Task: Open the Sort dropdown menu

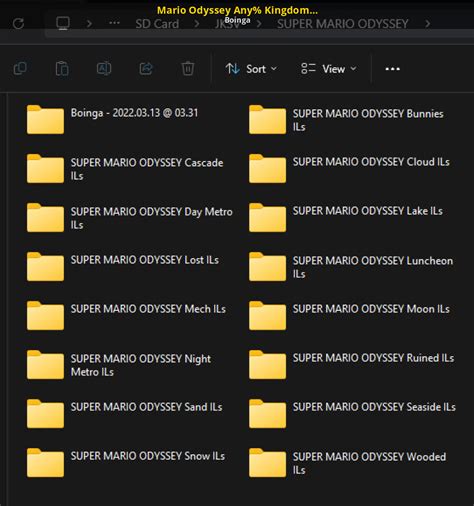Action: click(x=251, y=69)
